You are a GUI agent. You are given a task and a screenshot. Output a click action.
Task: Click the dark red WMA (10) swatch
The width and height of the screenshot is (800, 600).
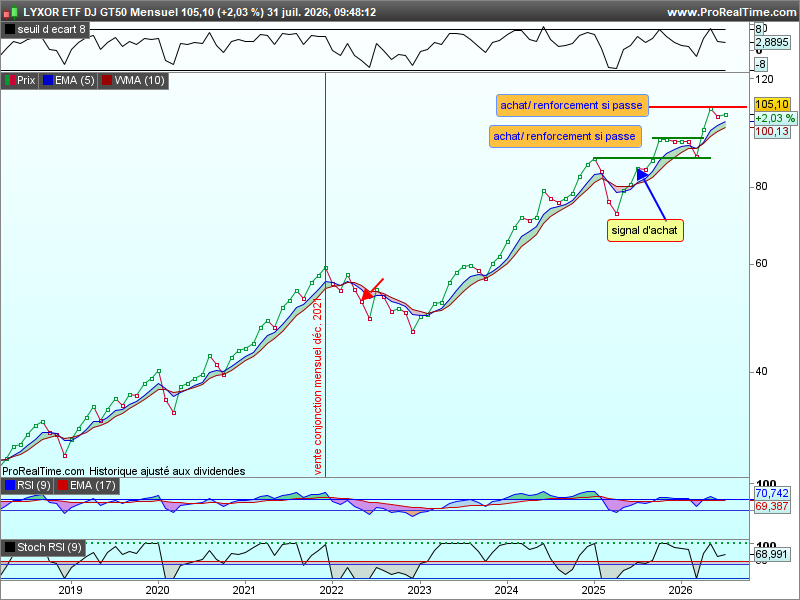click(x=107, y=81)
